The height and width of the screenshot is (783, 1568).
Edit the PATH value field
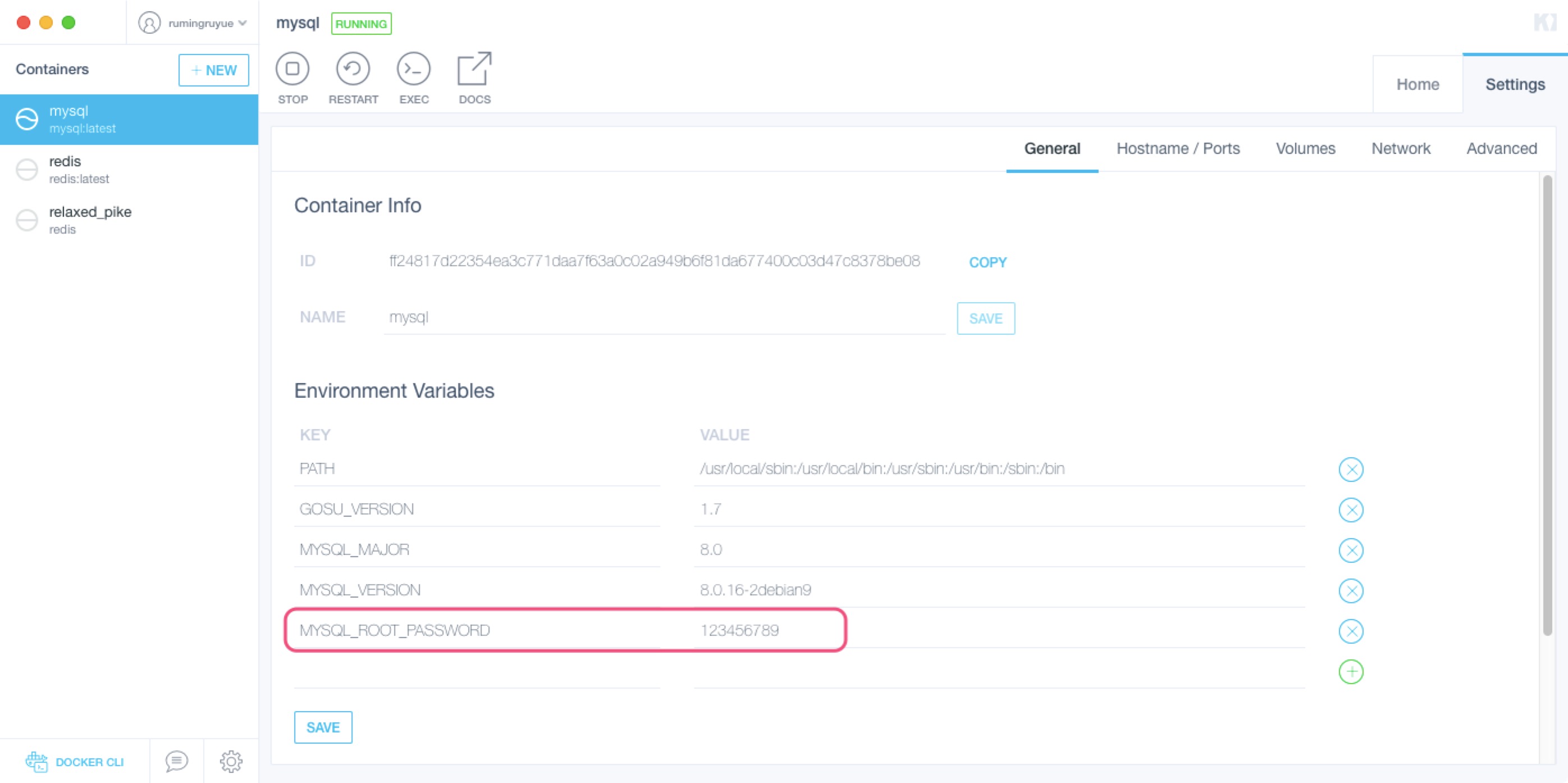[999, 469]
